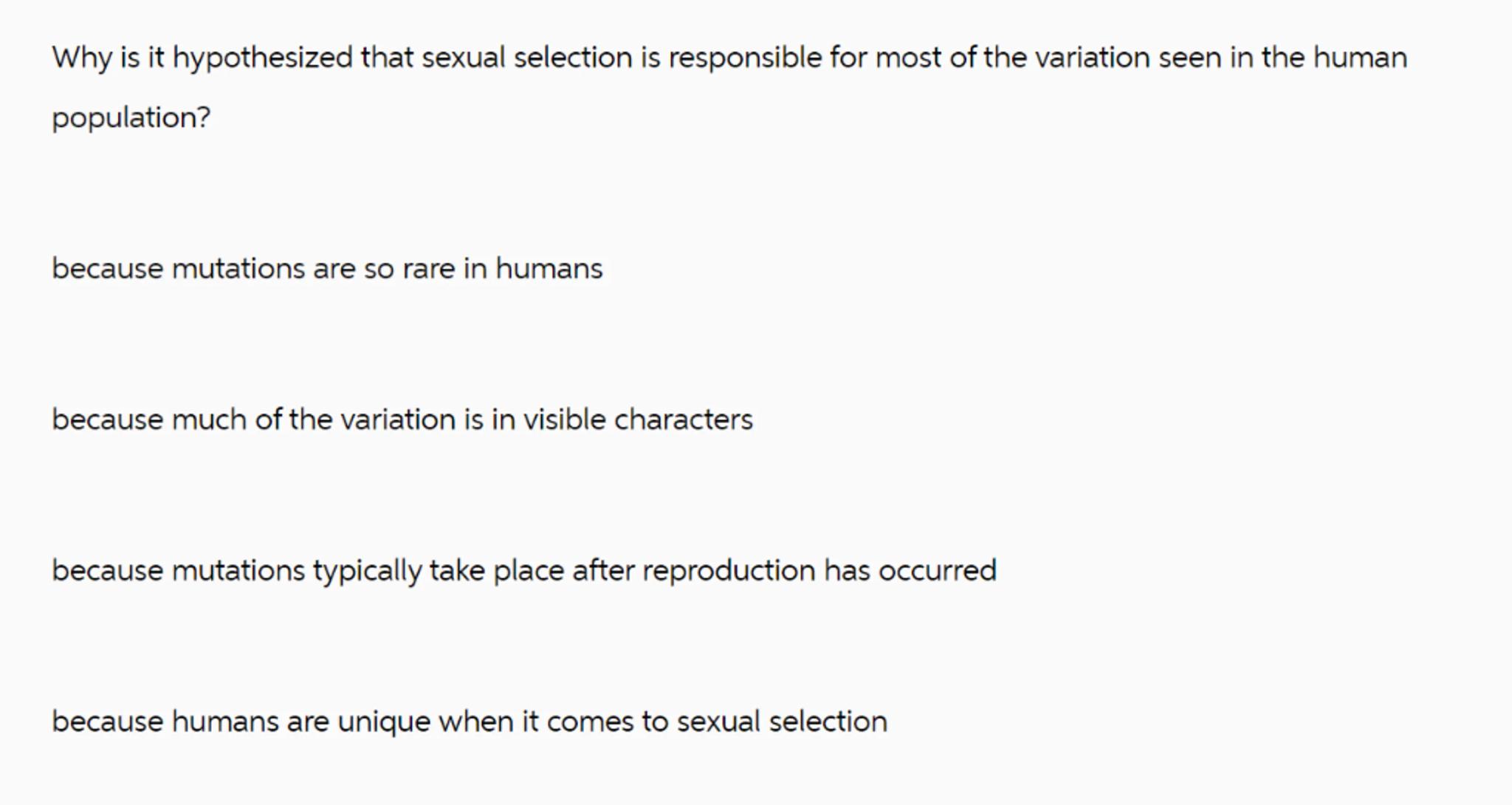Click 'typically' in the third answer option

click(366, 570)
